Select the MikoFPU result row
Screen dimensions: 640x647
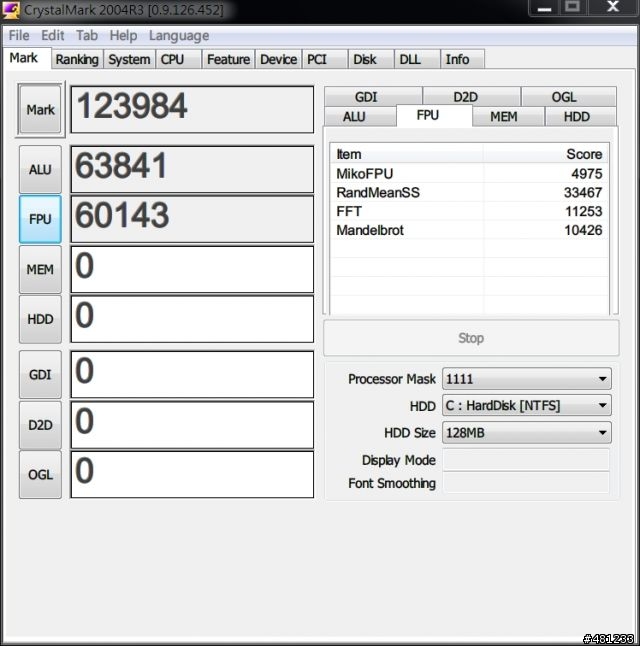coord(469,173)
